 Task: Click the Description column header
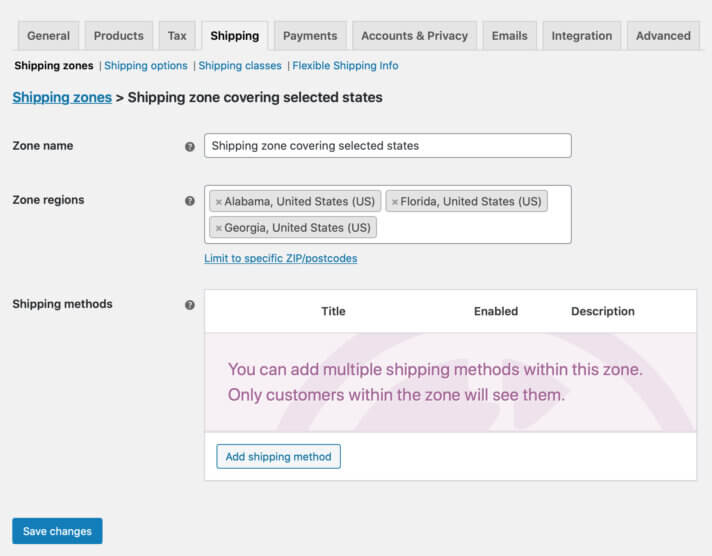tap(603, 311)
